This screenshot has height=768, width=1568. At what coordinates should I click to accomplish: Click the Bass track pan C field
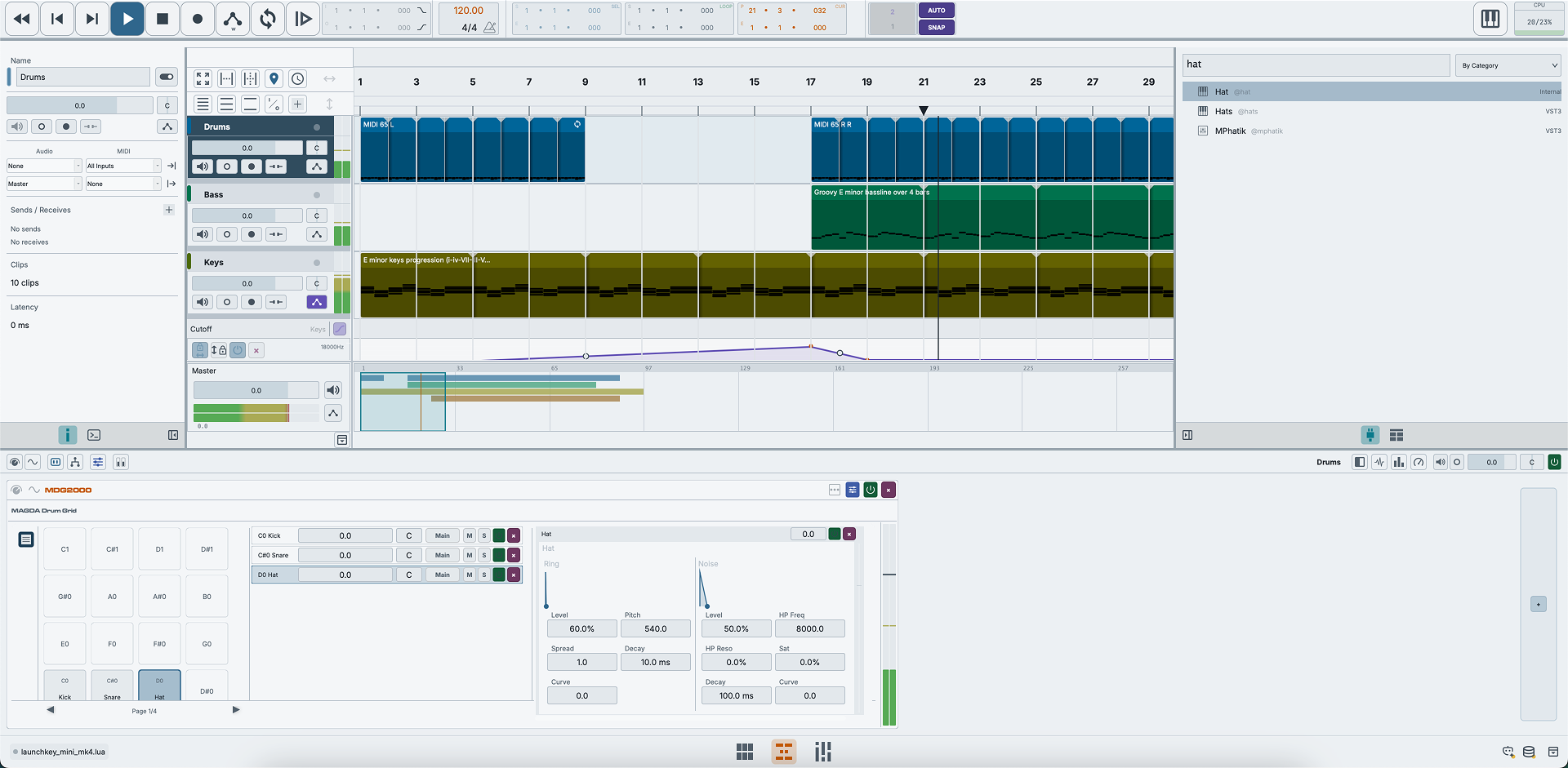317,215
